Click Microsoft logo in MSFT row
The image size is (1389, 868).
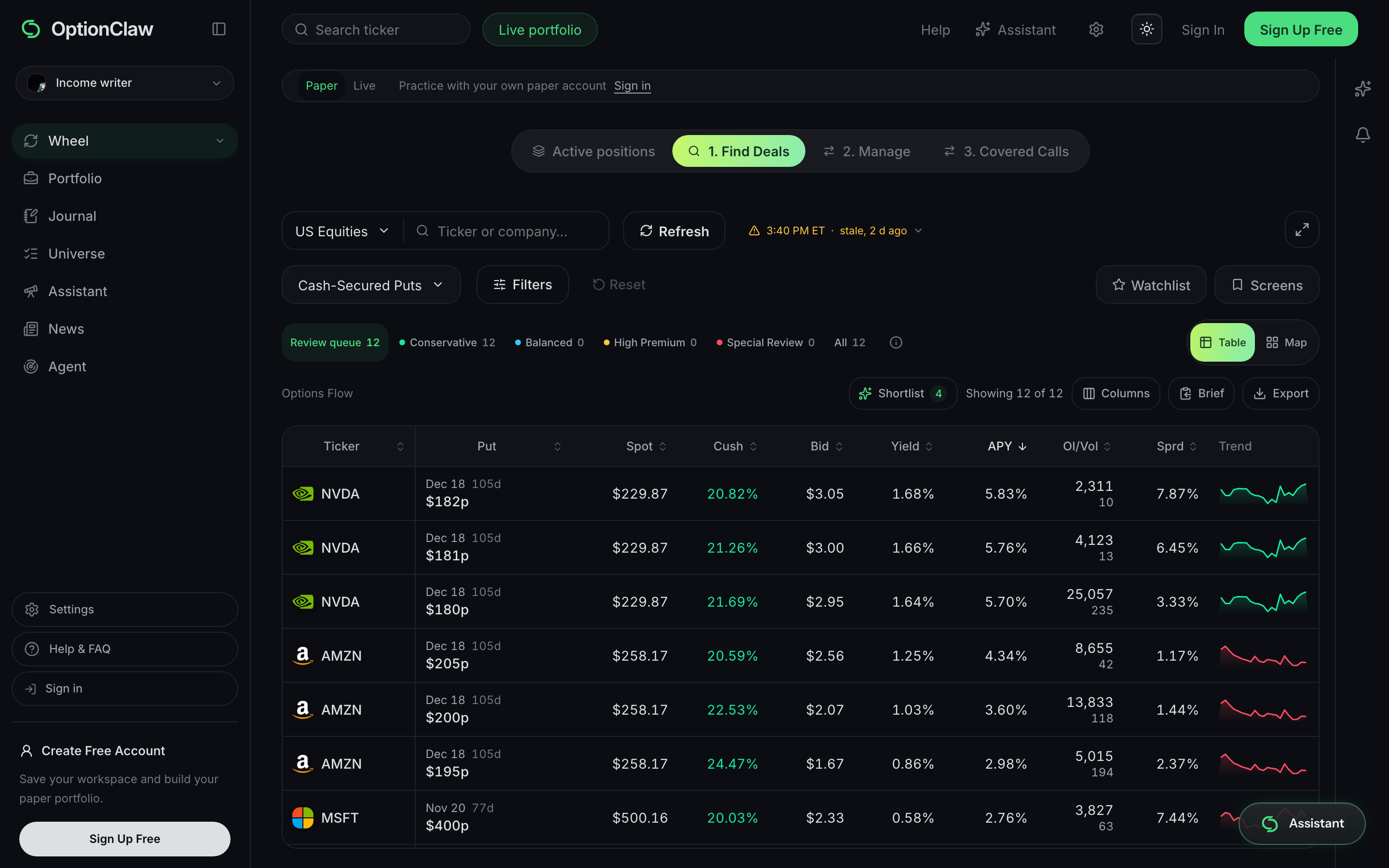coord(302,817)
